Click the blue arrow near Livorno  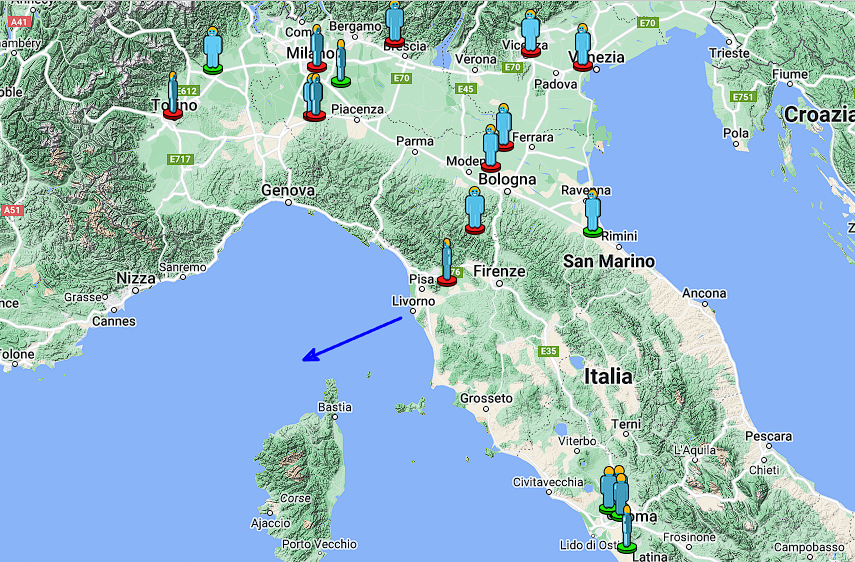tap(354, 338)
